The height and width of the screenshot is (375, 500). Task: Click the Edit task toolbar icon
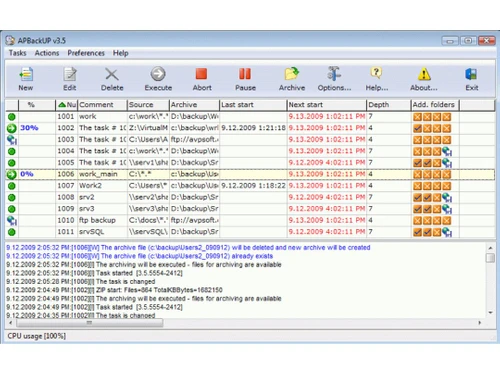70,74
